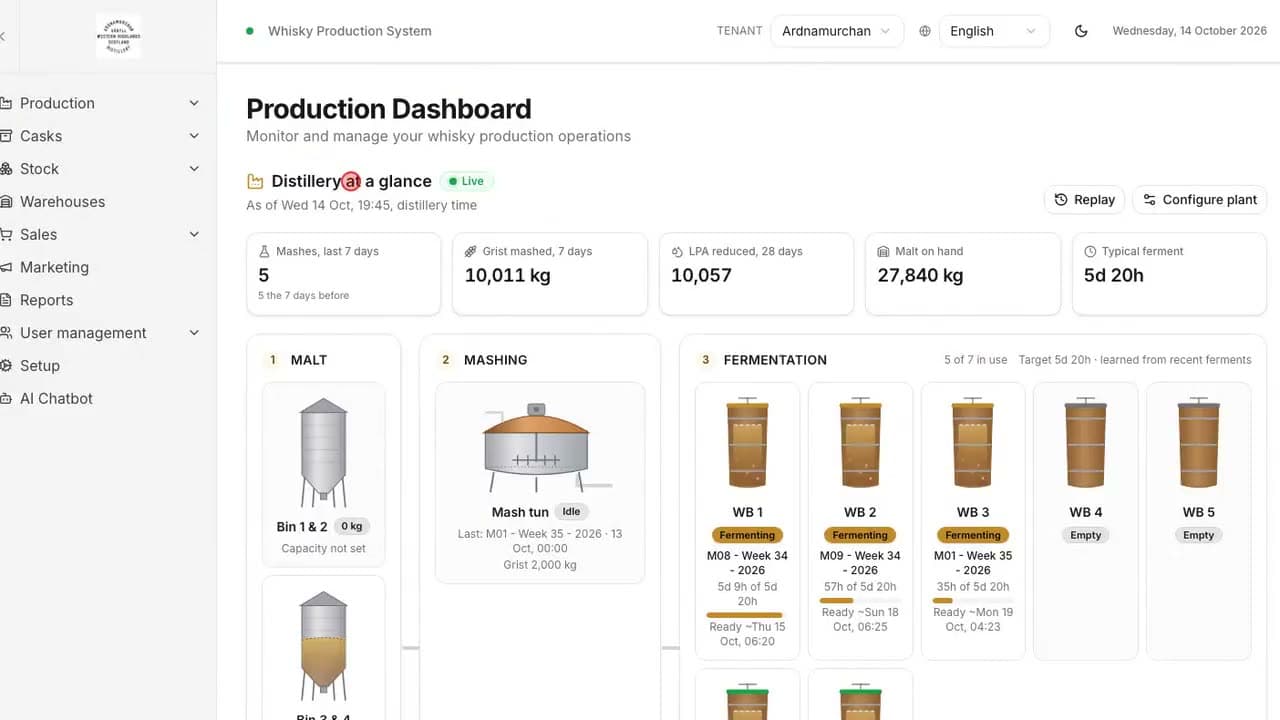Click the 27,840 kg malt value
The width and height of the screenshot is (1280, 720).
pos(920,275)
